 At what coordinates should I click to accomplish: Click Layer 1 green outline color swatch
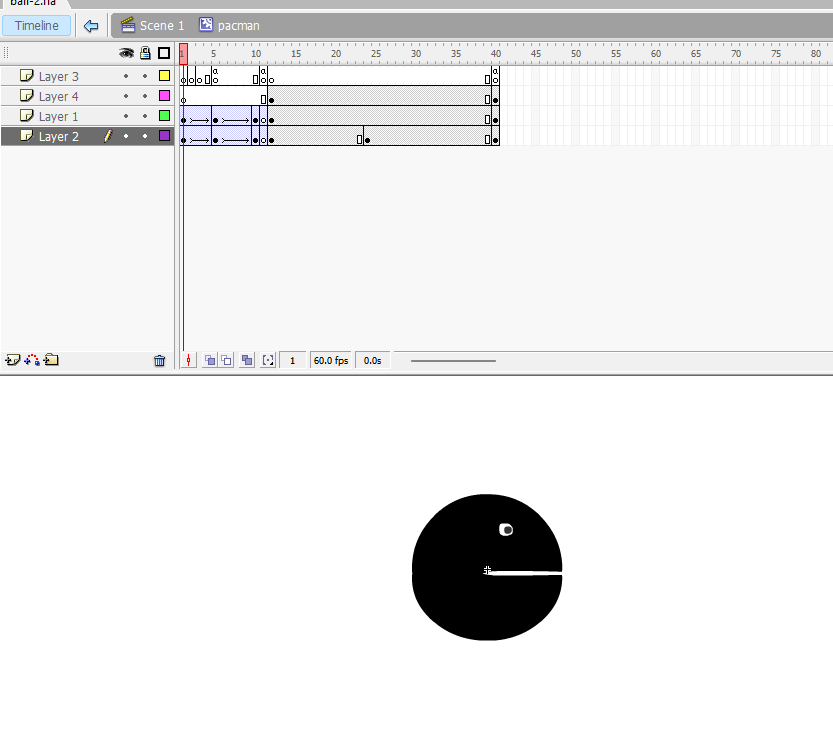coord(165,116)
